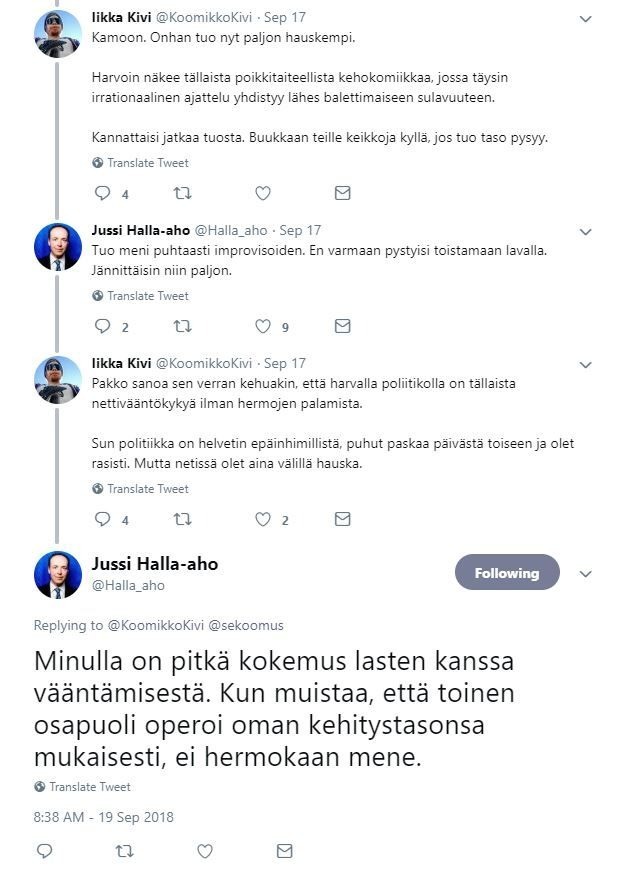Open @sekoomus profile link
This screenshot has width=618, height=881.
246,625
